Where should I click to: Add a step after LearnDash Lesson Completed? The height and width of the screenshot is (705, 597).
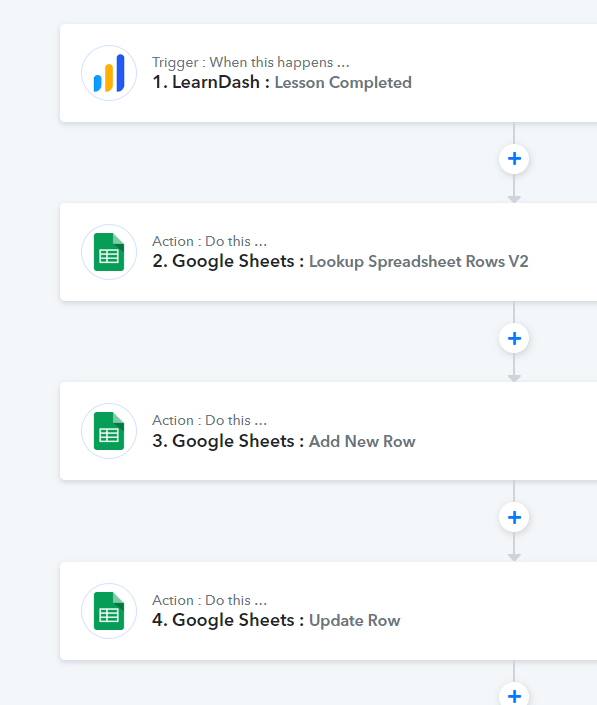[514, 159]
